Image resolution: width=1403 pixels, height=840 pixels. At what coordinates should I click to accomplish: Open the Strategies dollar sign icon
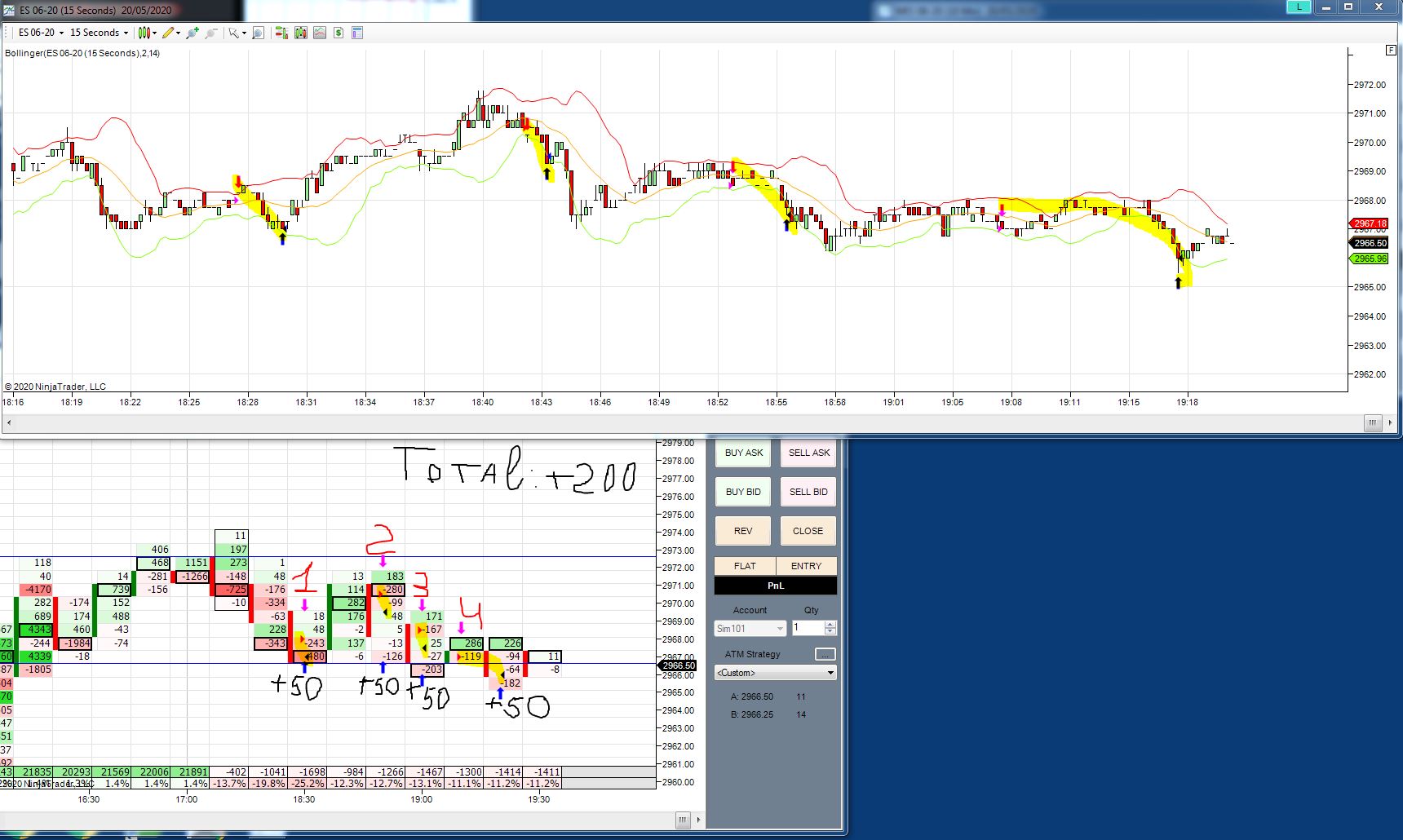click(339, 33)
